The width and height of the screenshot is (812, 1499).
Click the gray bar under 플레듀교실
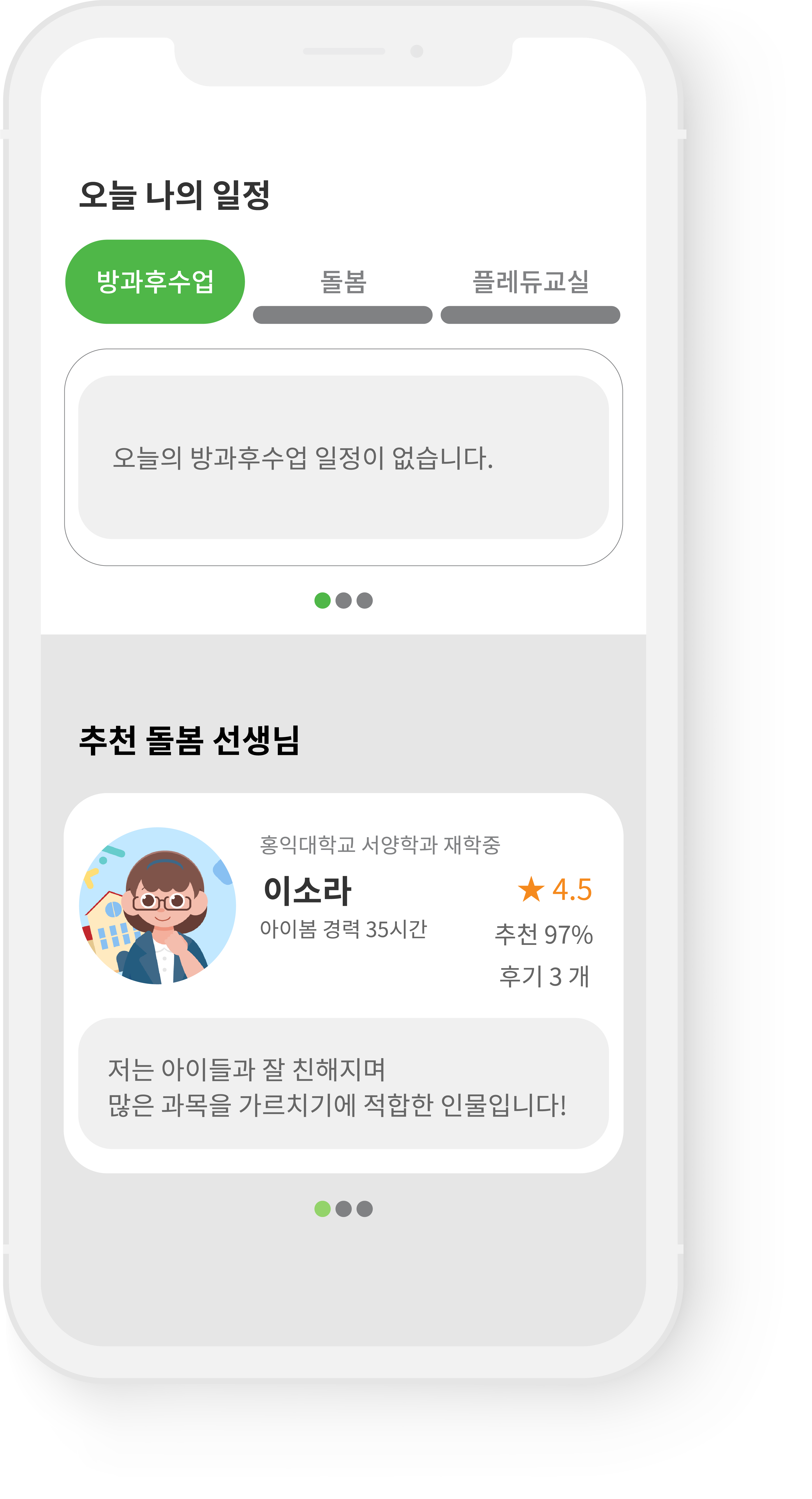[x=530, y=315]
